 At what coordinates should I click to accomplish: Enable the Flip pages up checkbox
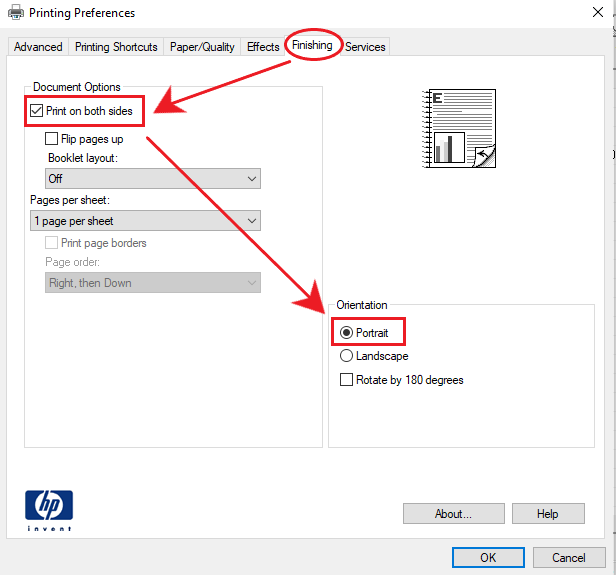tap(52, 139)
